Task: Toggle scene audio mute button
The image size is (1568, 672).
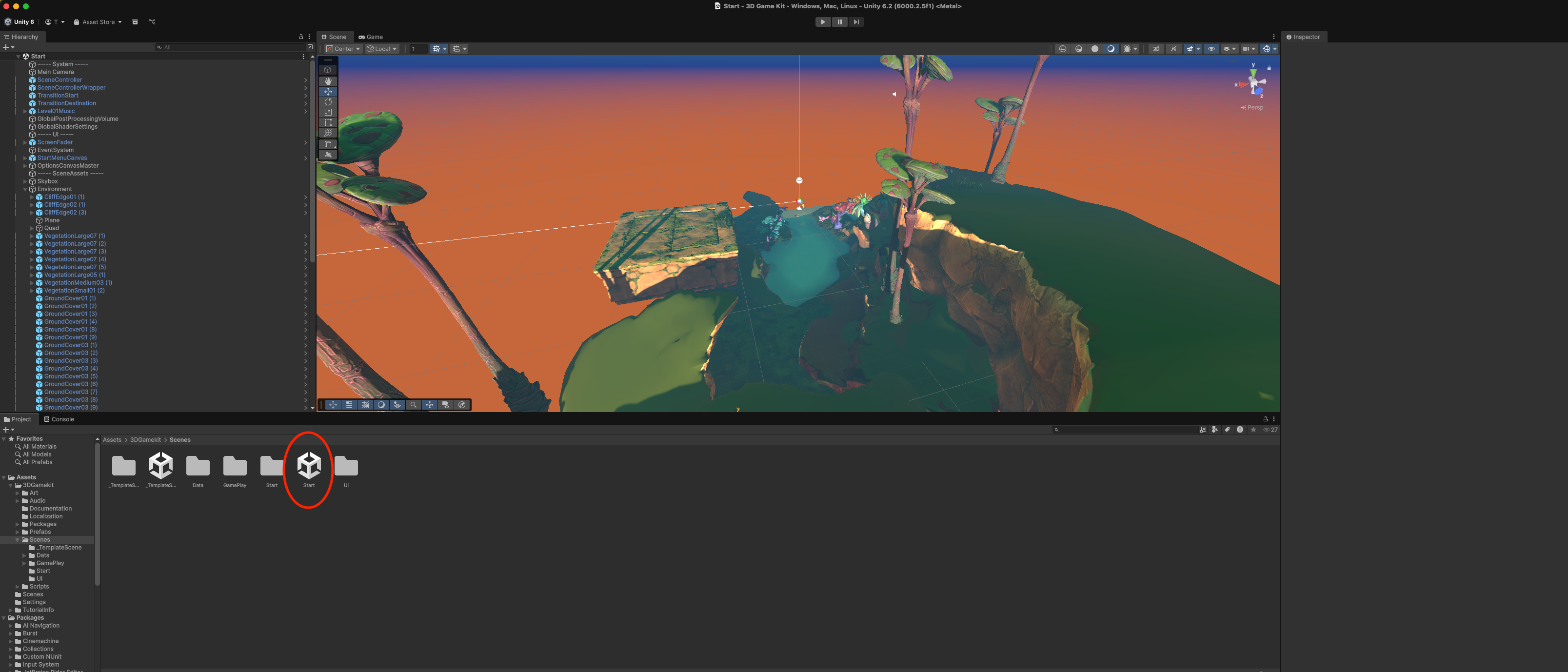Action: pyautogui.click(x=1173, y=49)
